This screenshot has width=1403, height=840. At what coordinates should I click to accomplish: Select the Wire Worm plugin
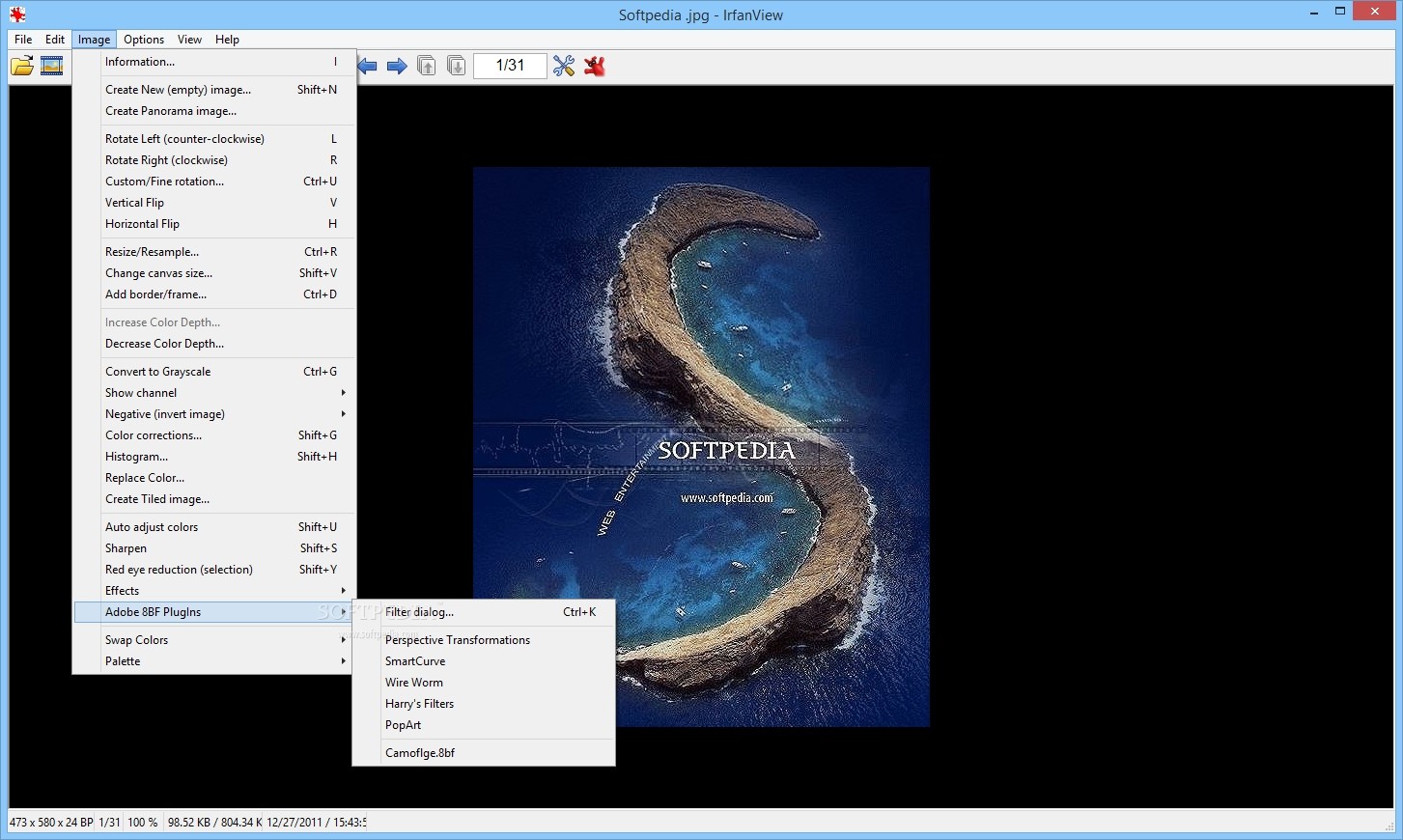pos(484,683)
